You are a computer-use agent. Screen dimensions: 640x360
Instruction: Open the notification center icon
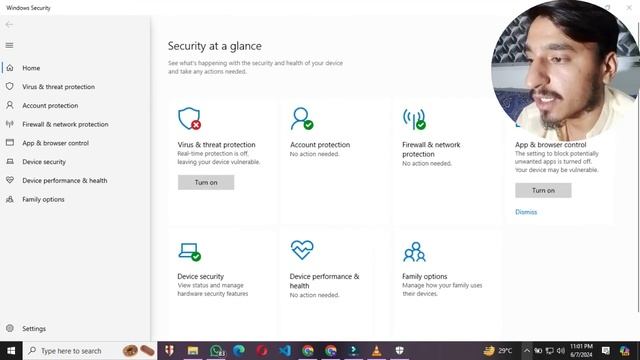click(x=606, y=351)
